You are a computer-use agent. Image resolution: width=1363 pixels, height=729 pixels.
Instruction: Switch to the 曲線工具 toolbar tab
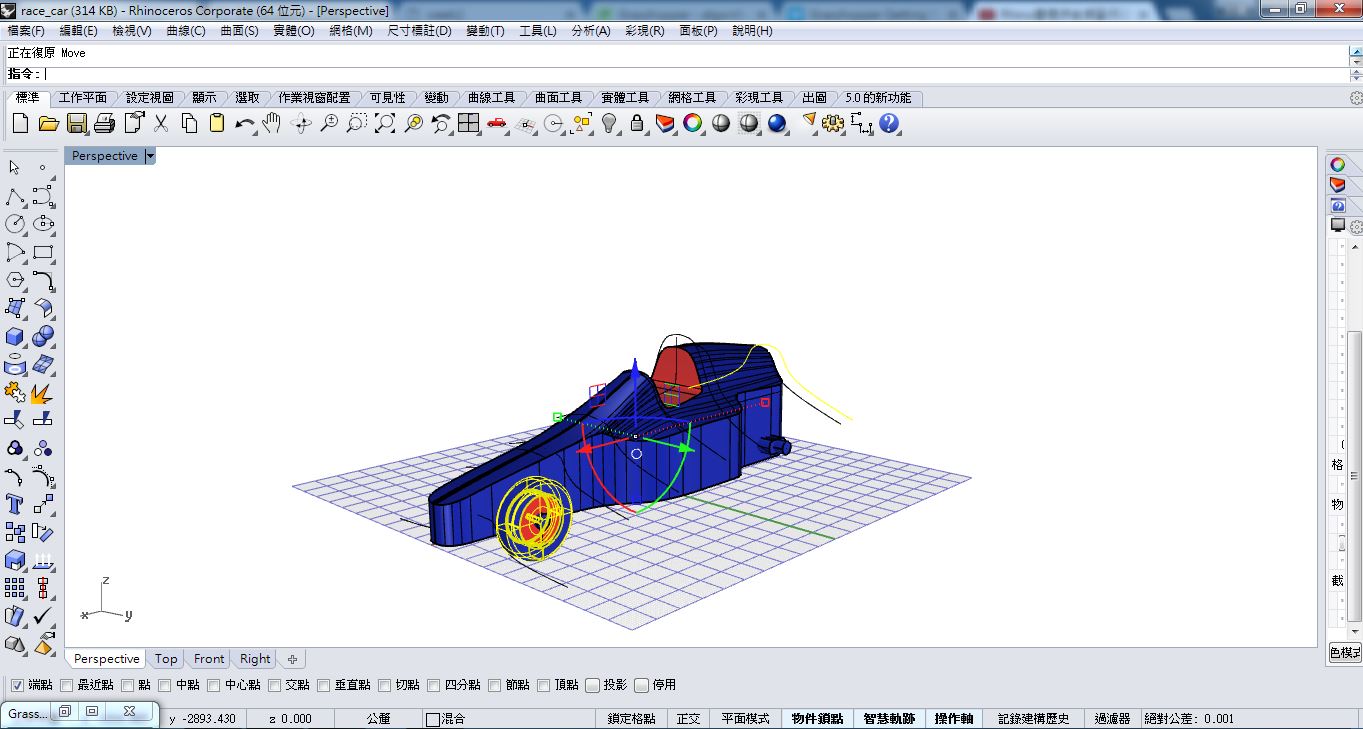(491, 98)
